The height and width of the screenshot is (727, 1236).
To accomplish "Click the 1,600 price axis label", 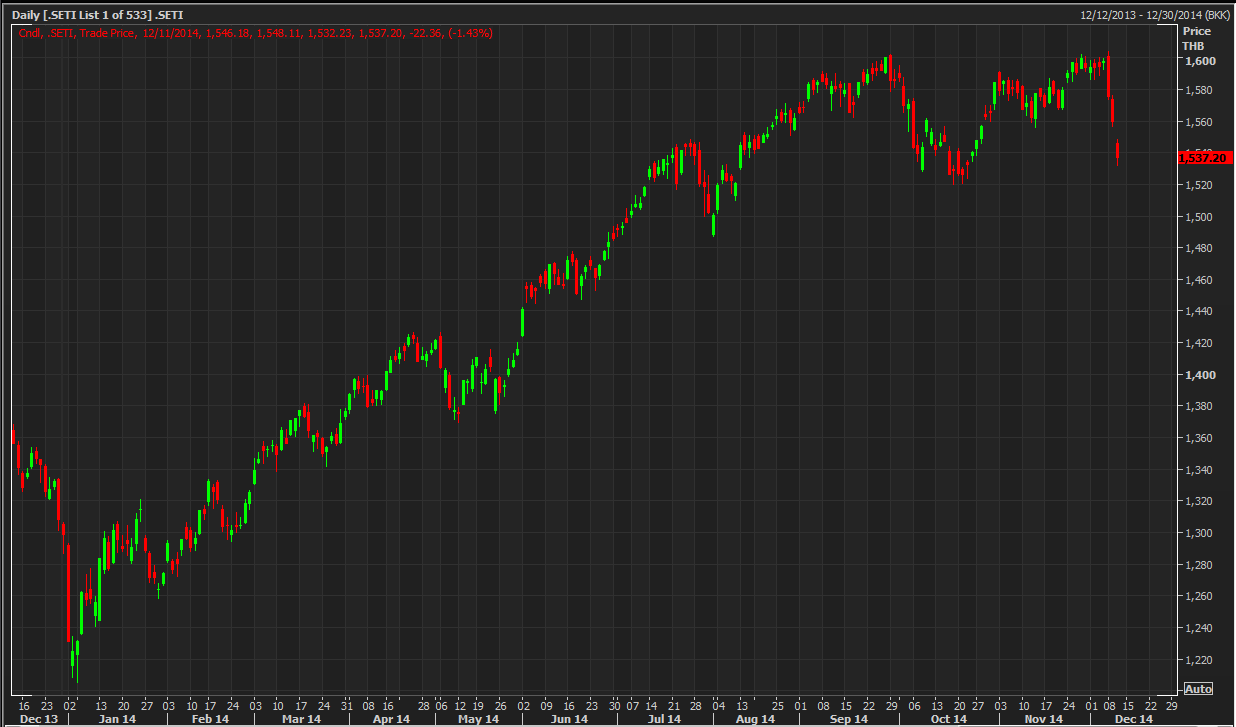I will pos(1199,61).
